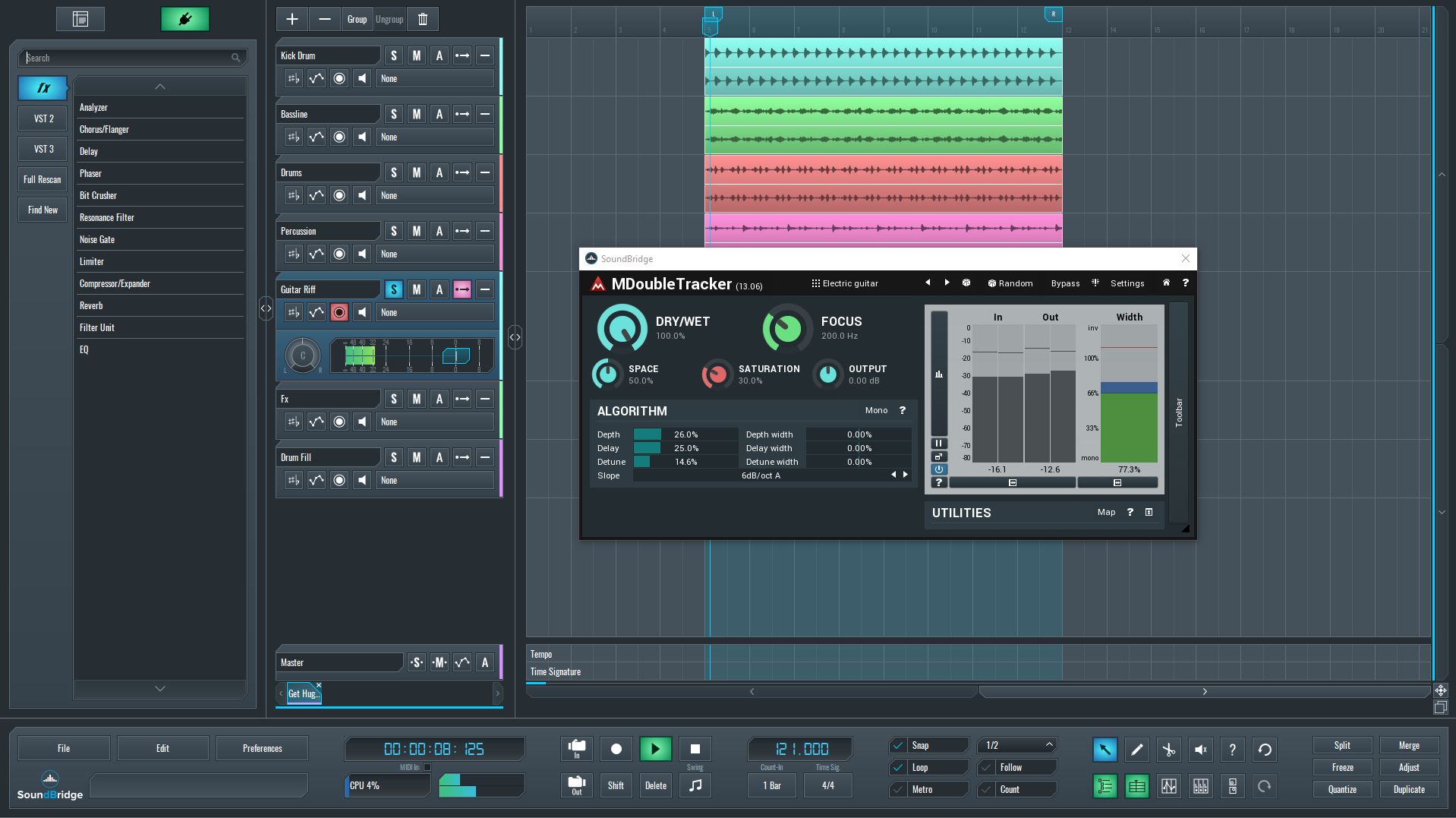Select the pencil draw tool
This screenshot has width=1456, height=818.
(x=1136, y=750)
